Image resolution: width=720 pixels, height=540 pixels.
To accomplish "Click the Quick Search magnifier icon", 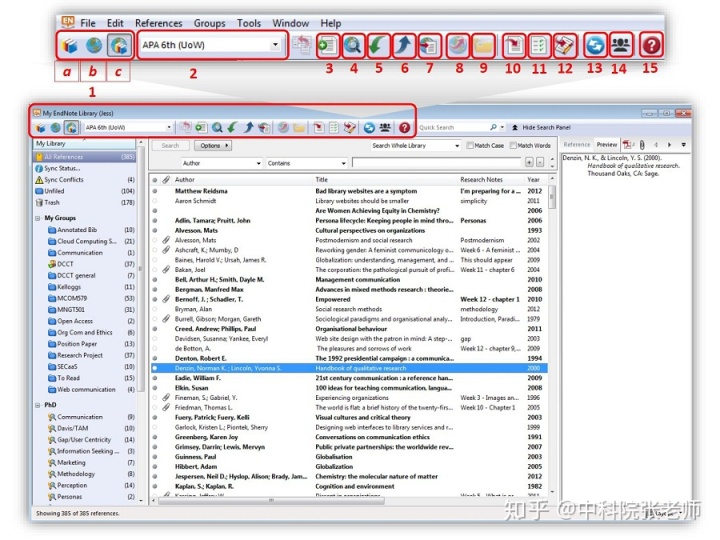I will click(x=493, y=127).
